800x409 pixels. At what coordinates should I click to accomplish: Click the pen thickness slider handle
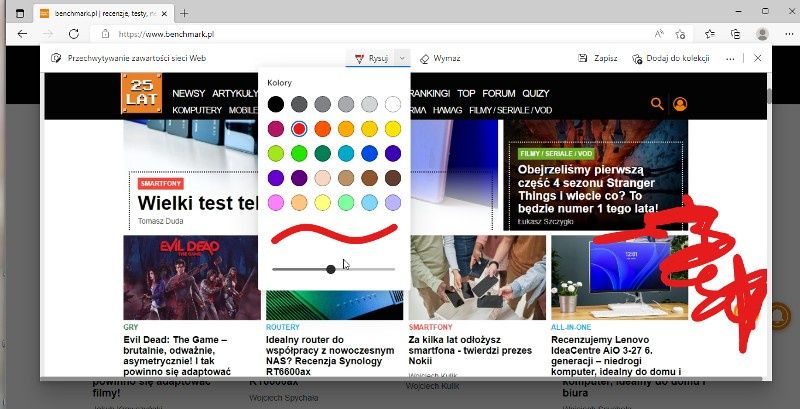pyautogui.click(x=331, y=269)
